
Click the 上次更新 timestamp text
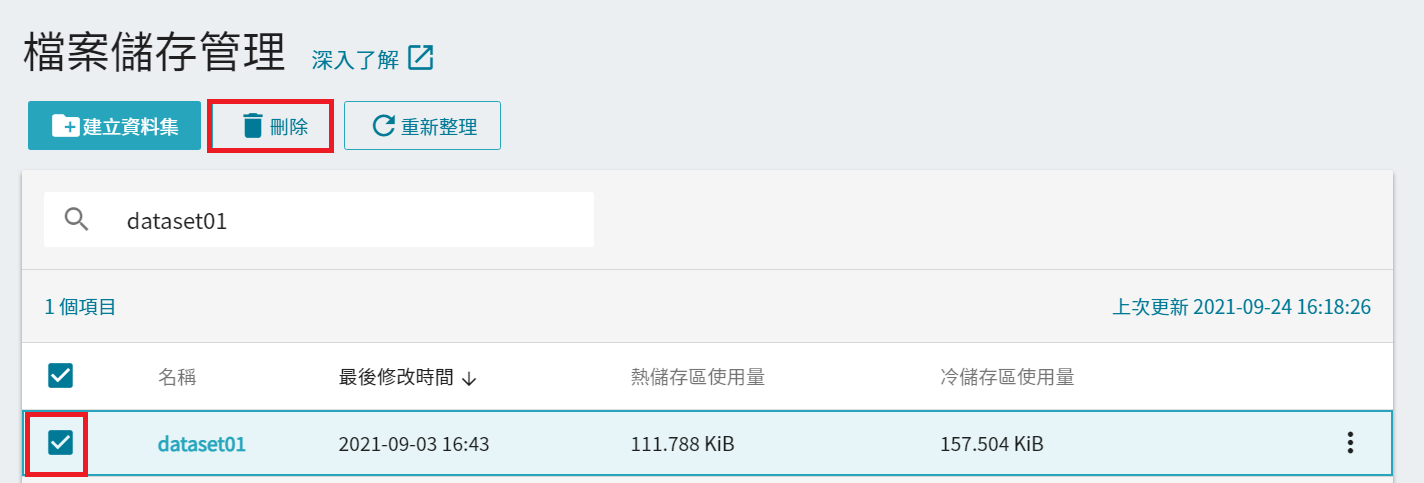[1241, 307]
